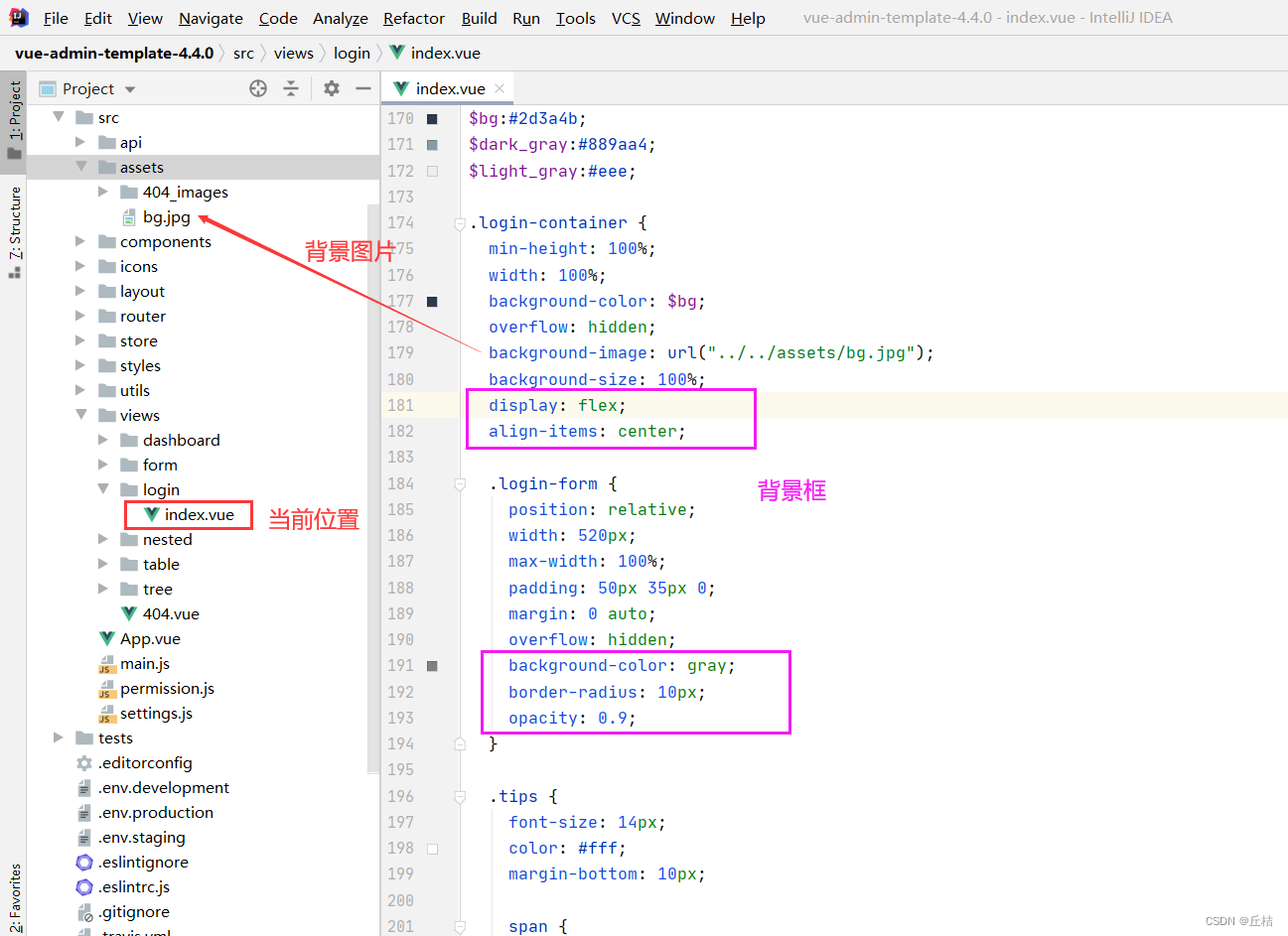This screenshot has width=1288, height=936.
Task: Click the $dark_gray color swatch on line 171
Action: point(432,145)
